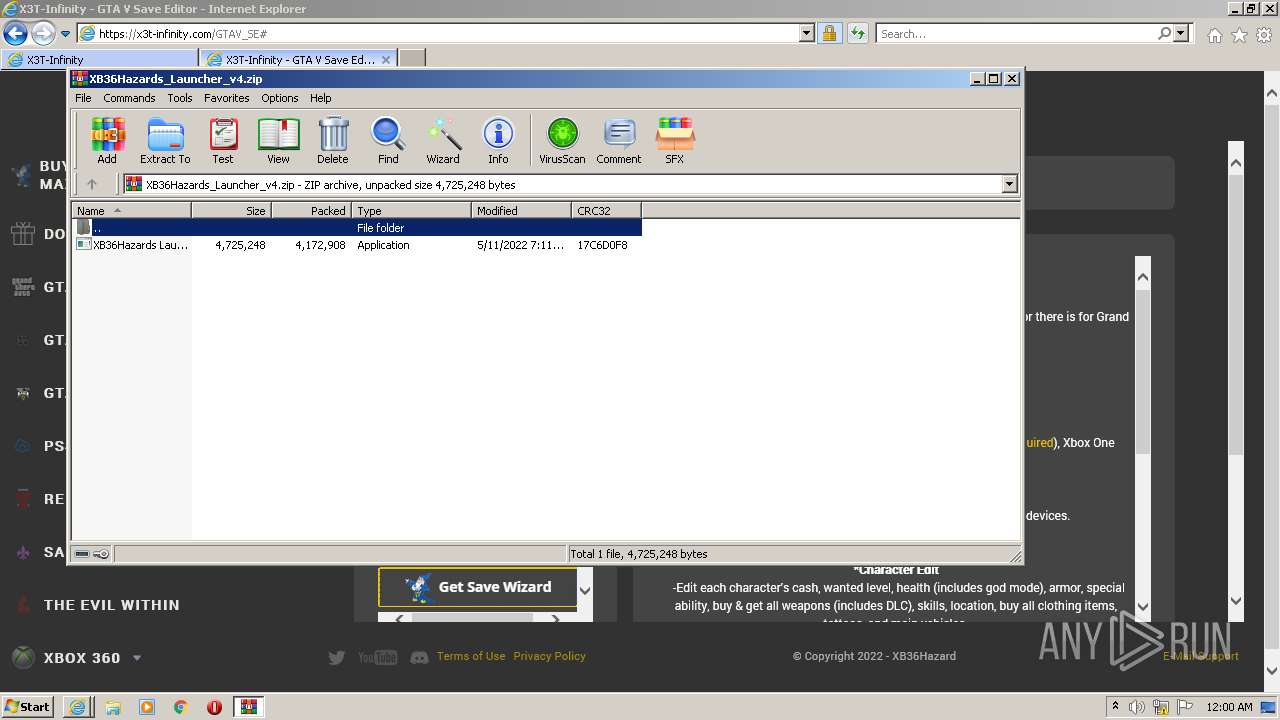Select the GTA V Save Editor tab

point(298,59)
